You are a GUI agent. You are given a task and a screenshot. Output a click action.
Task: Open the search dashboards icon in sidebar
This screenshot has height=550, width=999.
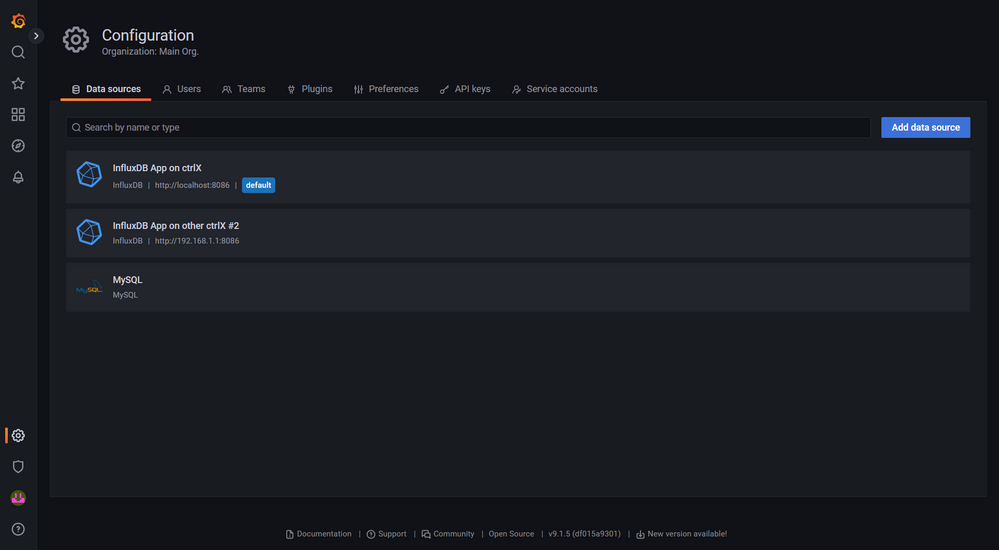[x=18, y=52]
